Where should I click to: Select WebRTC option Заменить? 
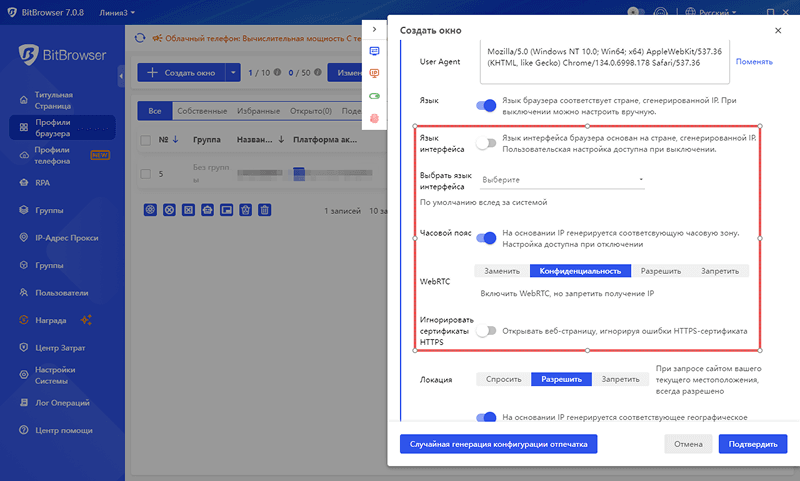coord(502,271)
